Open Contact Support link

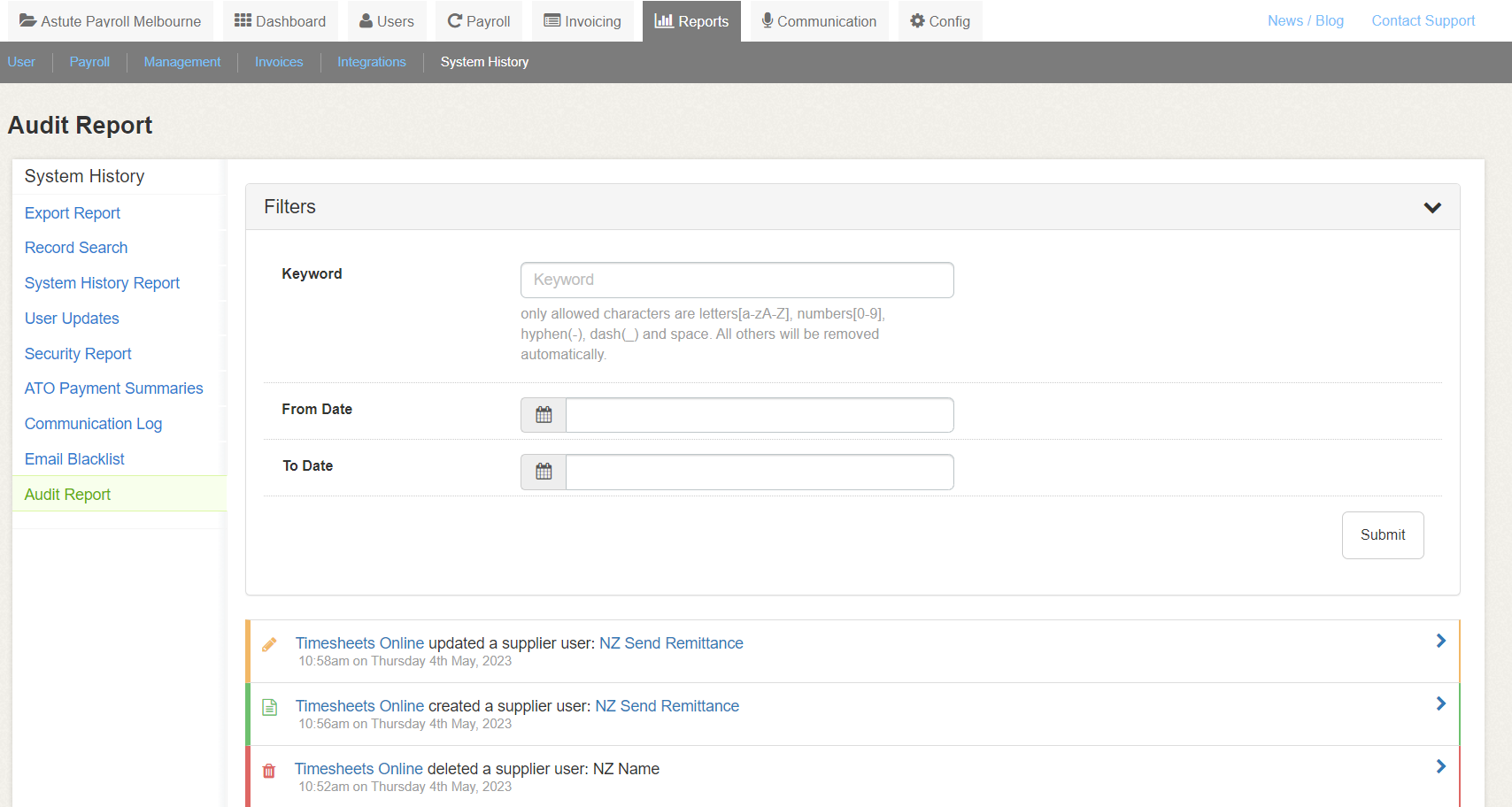pyautogui.click(x=1423, y=20)
